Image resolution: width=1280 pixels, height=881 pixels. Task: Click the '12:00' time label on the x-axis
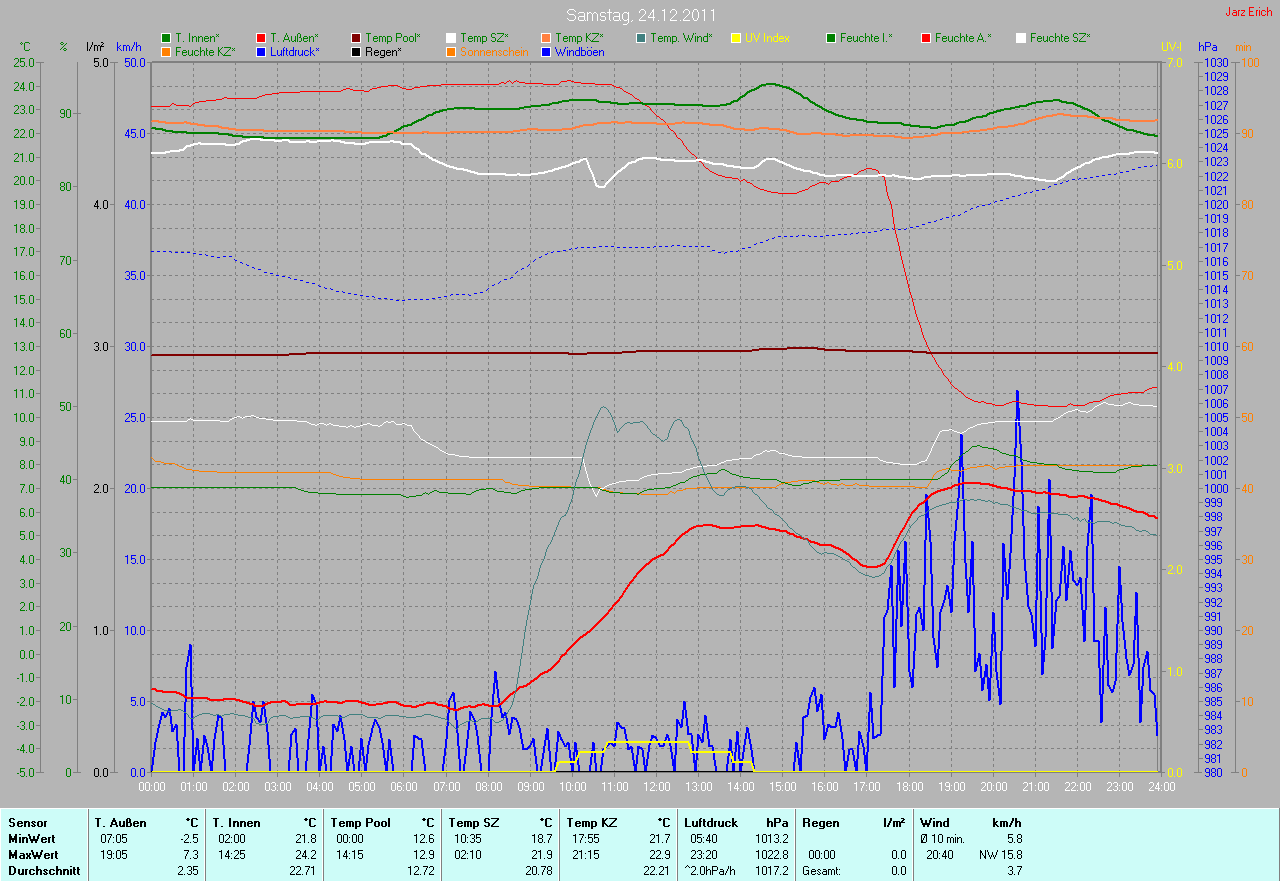656,786
